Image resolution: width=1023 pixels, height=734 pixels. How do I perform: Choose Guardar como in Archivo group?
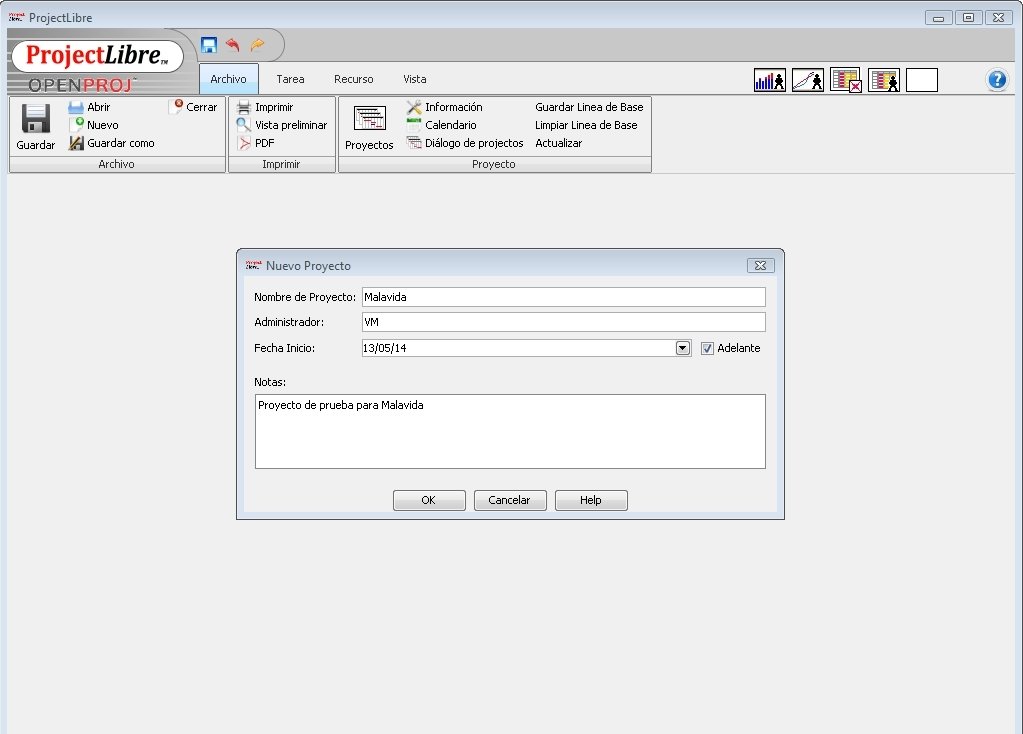point(112,143)
